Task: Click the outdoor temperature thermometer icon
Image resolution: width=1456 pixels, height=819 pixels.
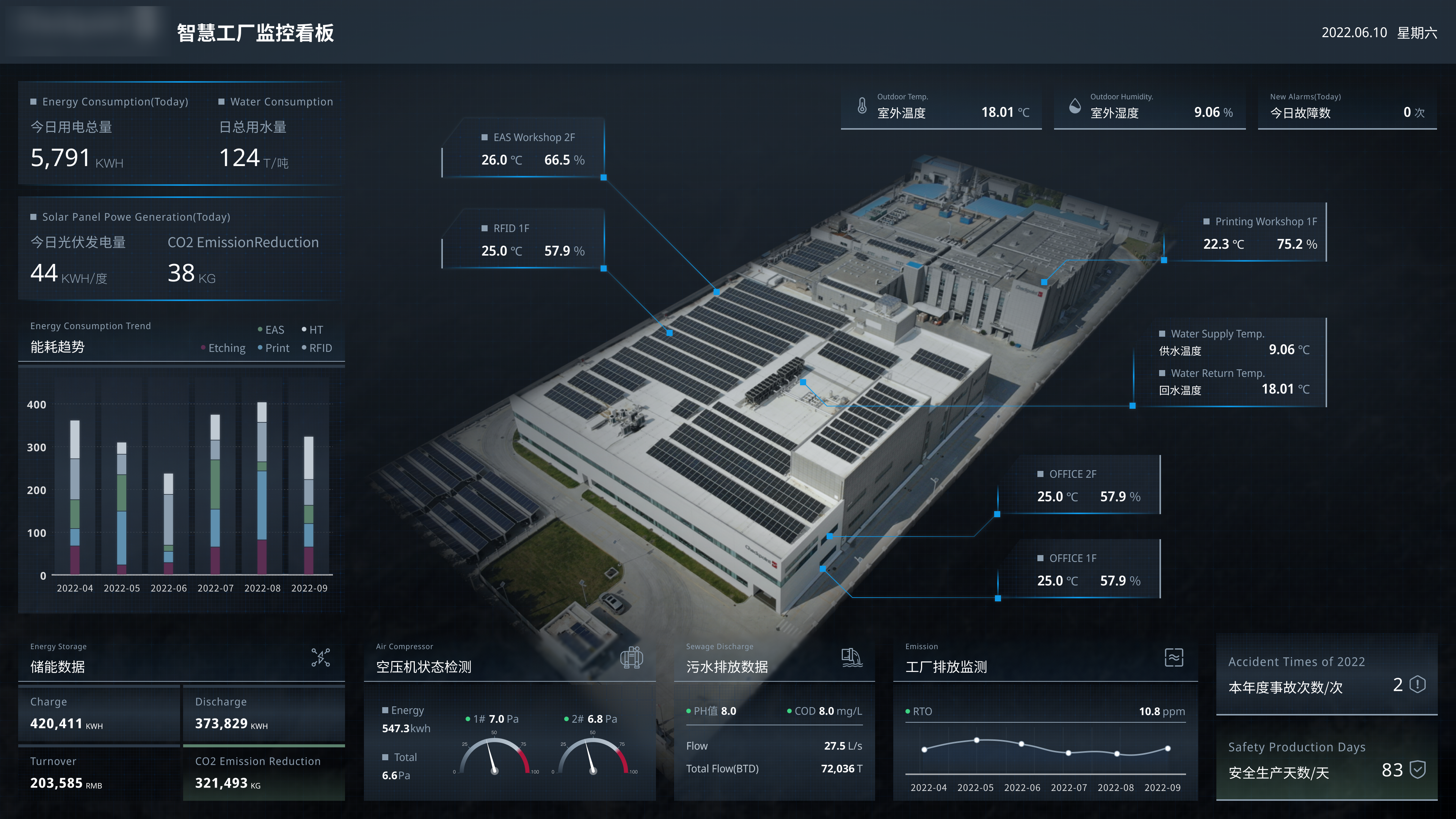Action: pyautogui.click(x=862, y=106)
